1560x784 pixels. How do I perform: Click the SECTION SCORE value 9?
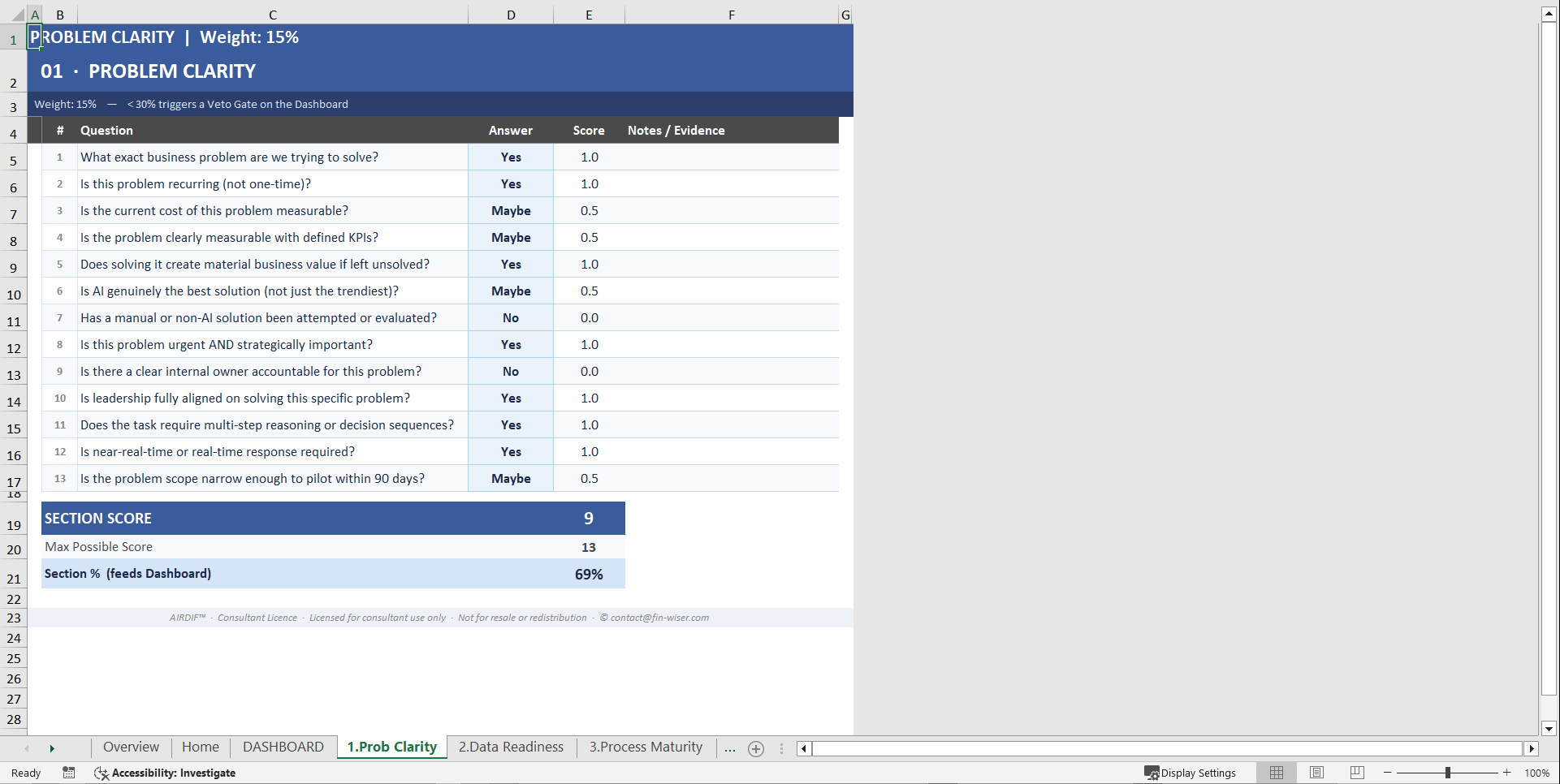point(589,519)
